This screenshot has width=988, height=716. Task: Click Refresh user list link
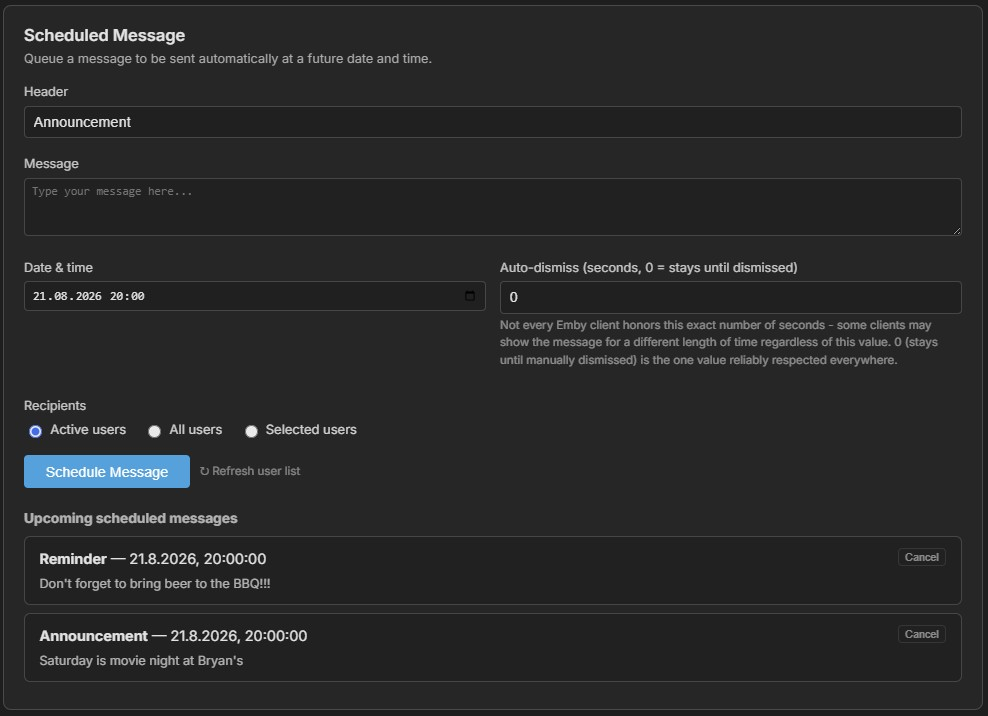point(250,471)
